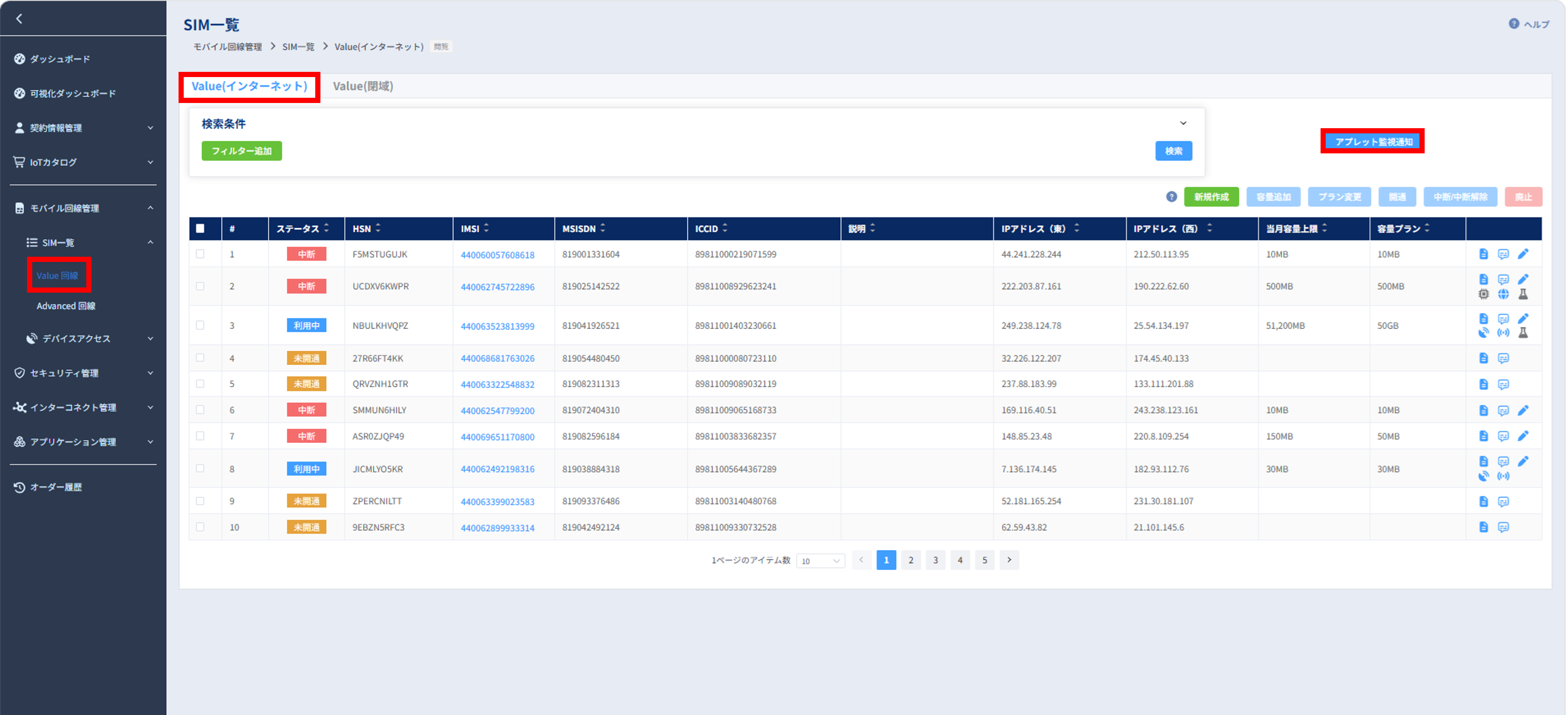Click the flask icon in row UCDXV6KWPR
The image size is (1568, 715).
pos(1523,295)
